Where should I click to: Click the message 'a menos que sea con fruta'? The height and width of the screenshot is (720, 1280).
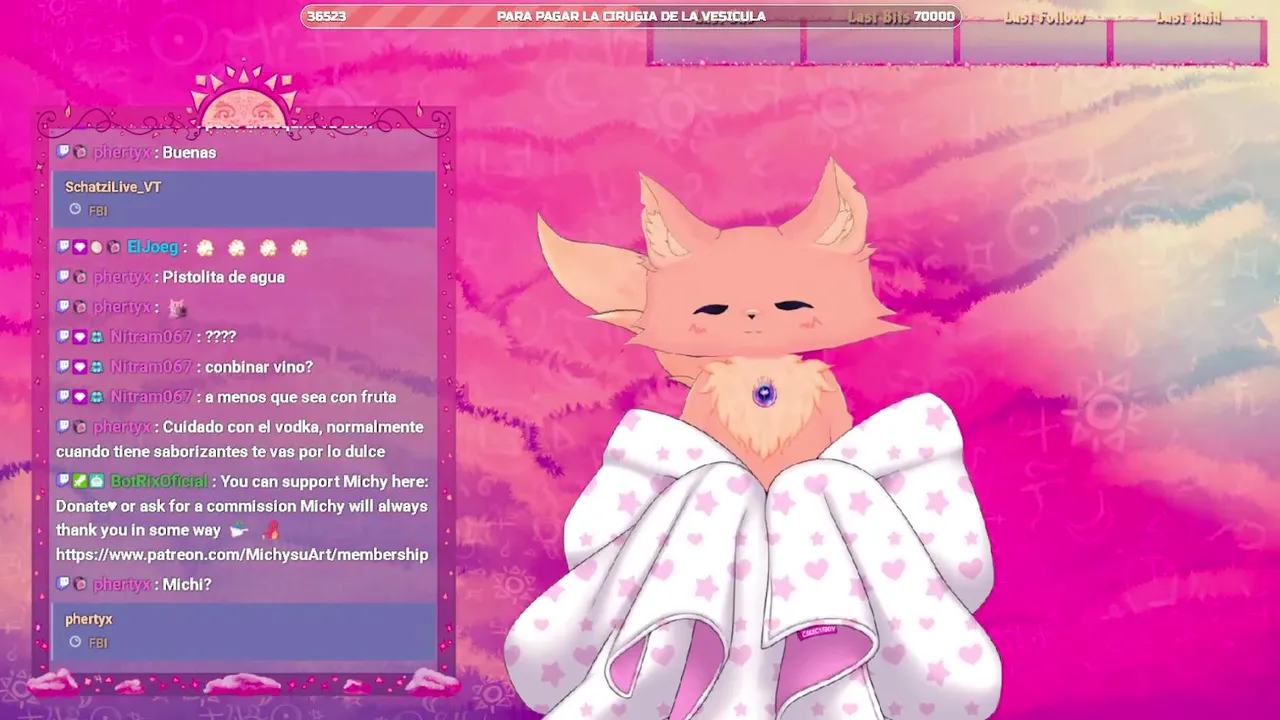tap(300, 397)
